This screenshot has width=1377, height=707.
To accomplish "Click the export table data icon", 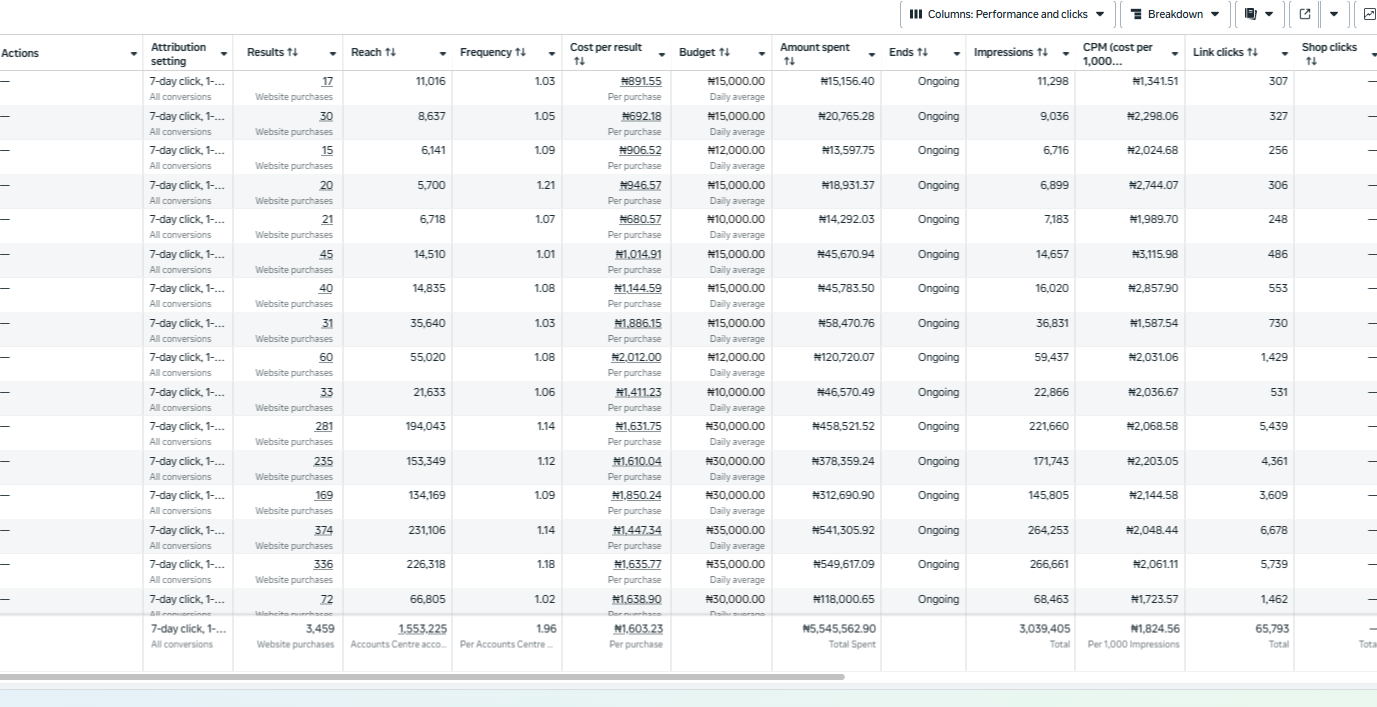I will coord(1305,14).
